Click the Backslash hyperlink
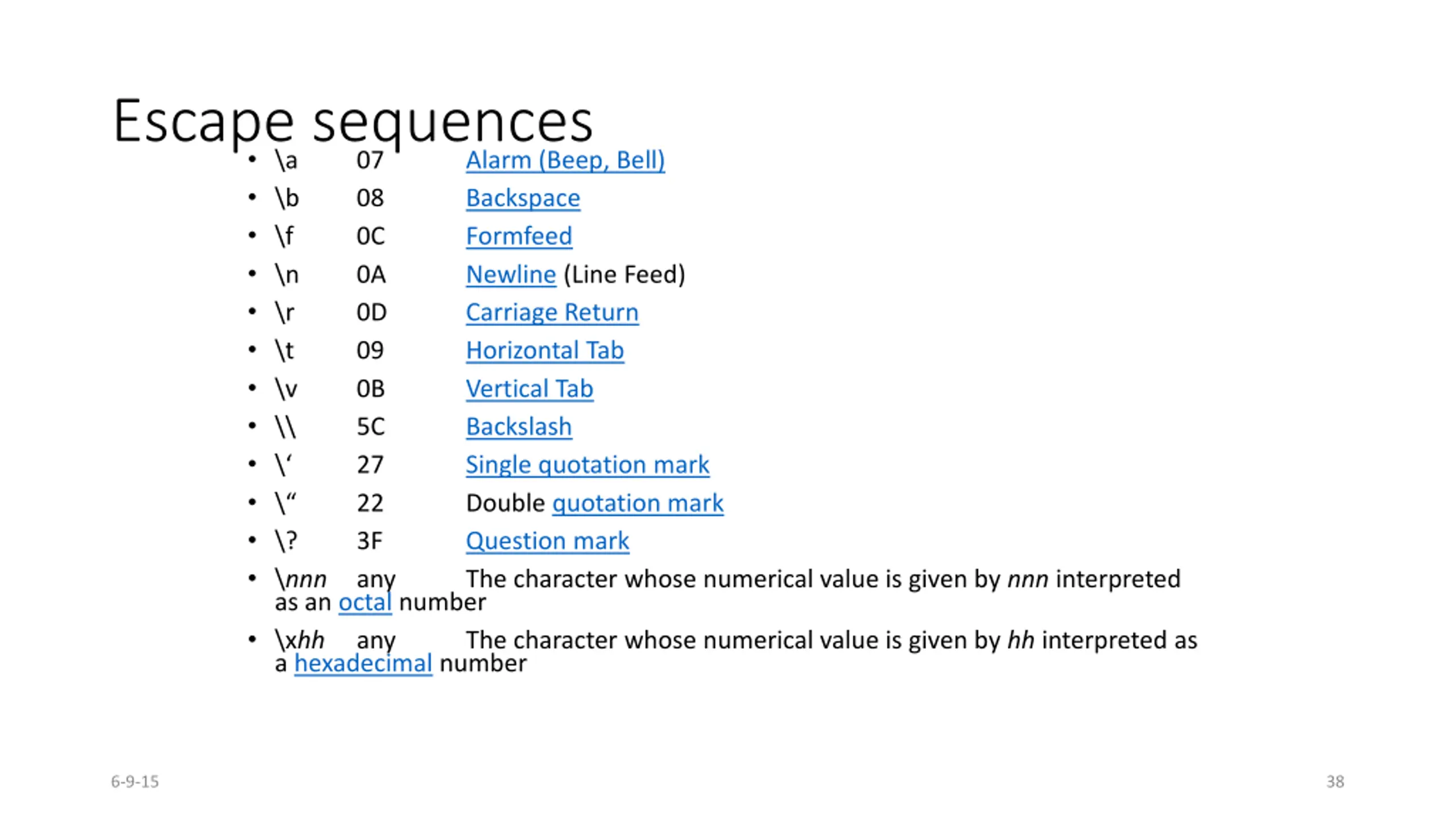Viewport: 1456px width, 819px height. pos(519,427)
